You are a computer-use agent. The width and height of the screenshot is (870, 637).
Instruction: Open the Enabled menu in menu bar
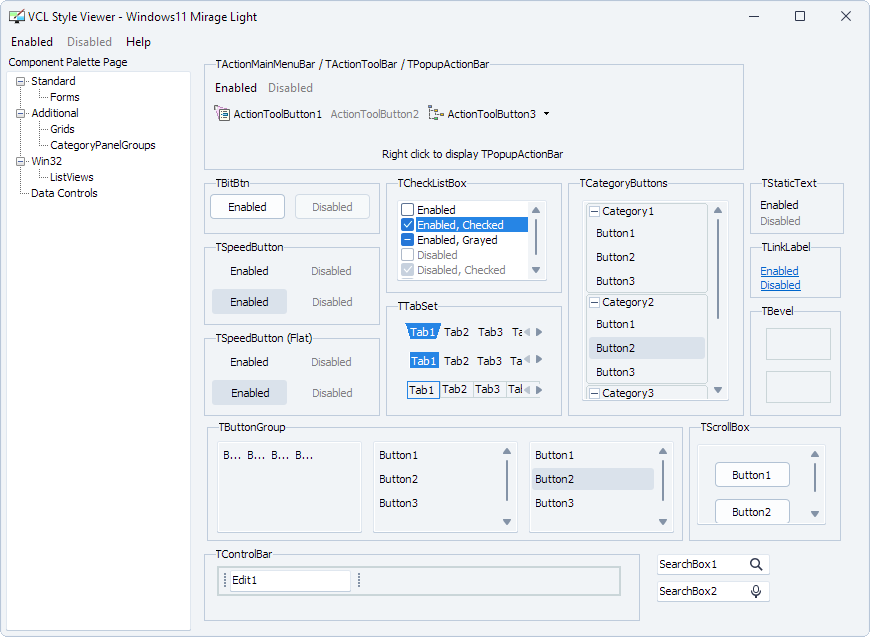[32, 42]
